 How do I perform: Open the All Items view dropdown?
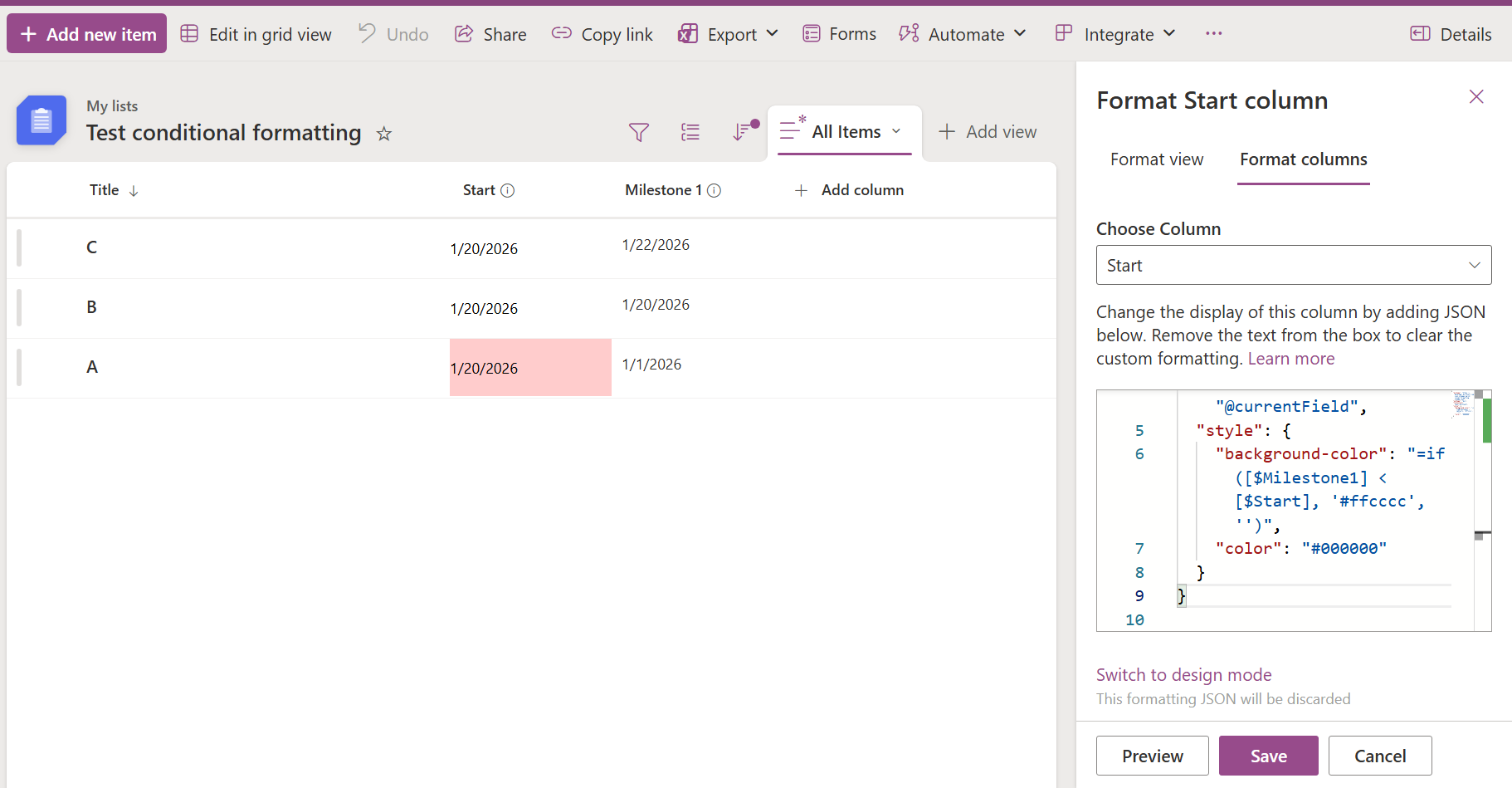(844, 131)
